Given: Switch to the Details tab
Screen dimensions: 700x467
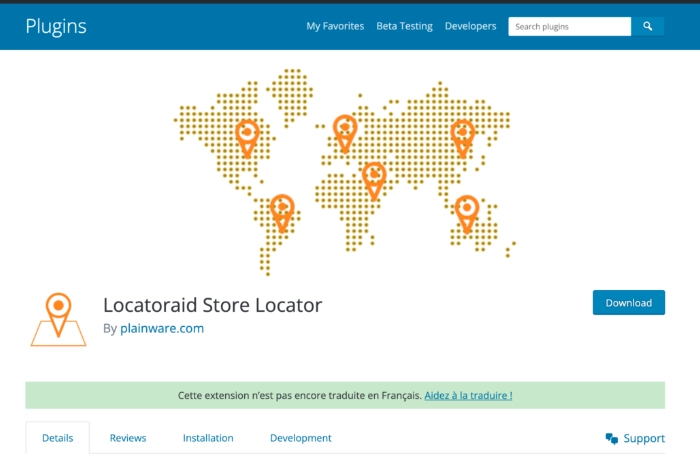Looking at the screenshot, I should (58, 438).
